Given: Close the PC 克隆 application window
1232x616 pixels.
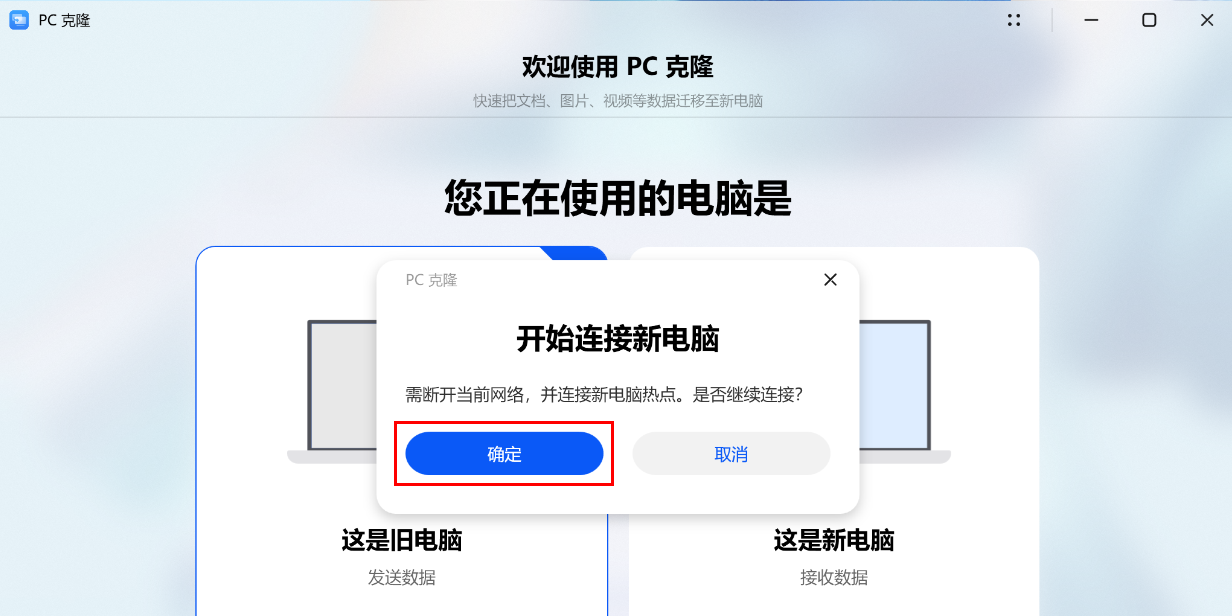Looking at the screenshot, I should point(1207,20).
